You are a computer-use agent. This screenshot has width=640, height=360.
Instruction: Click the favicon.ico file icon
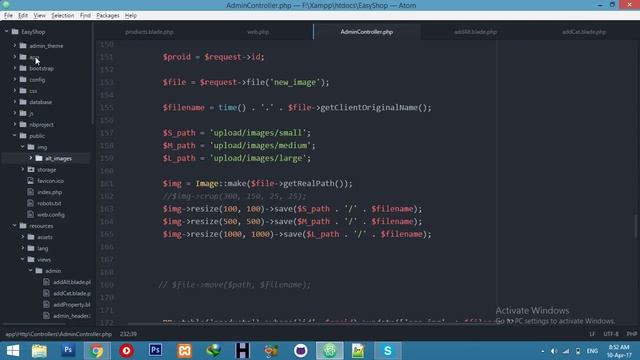click(30, 180)
